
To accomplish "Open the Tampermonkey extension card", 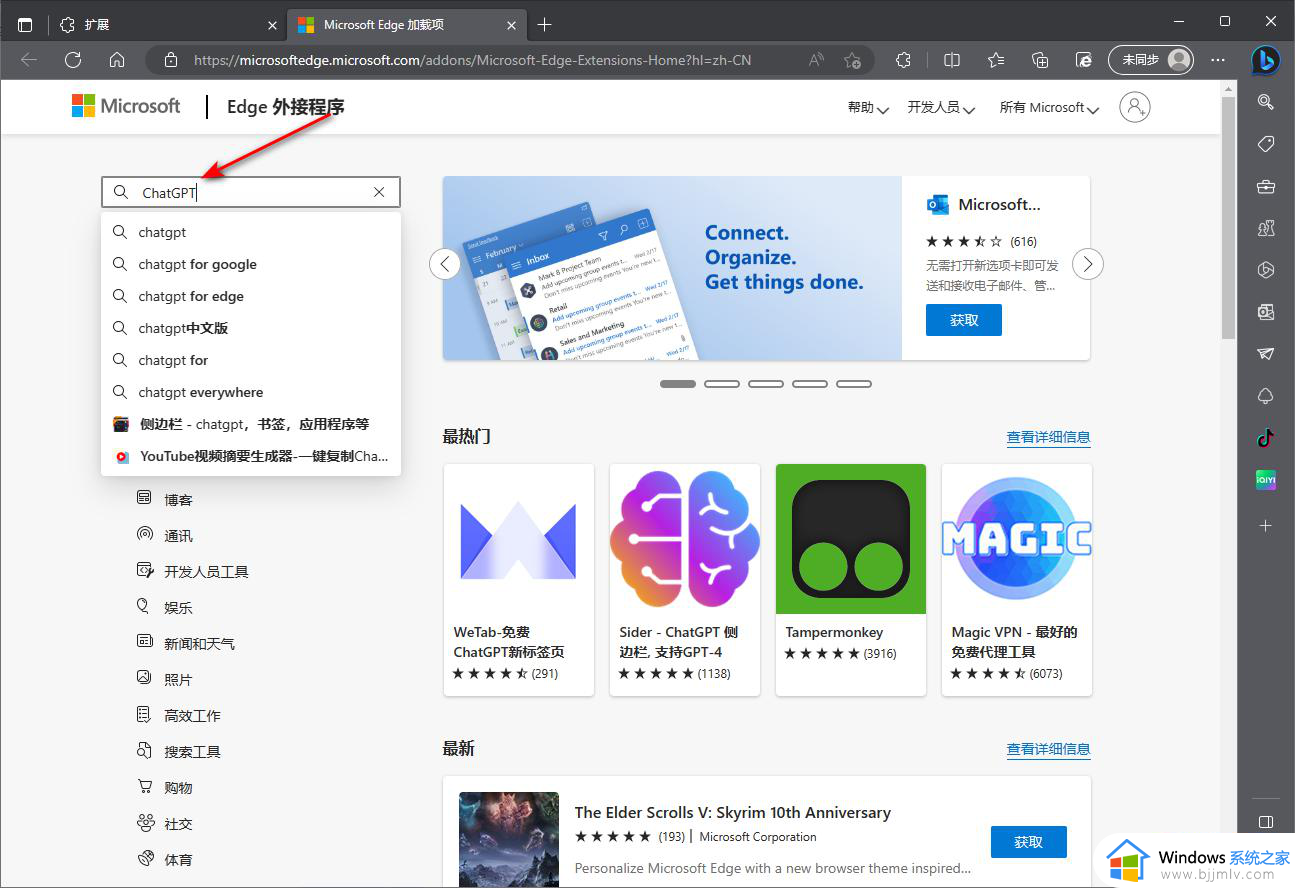I will pos(851,580).
